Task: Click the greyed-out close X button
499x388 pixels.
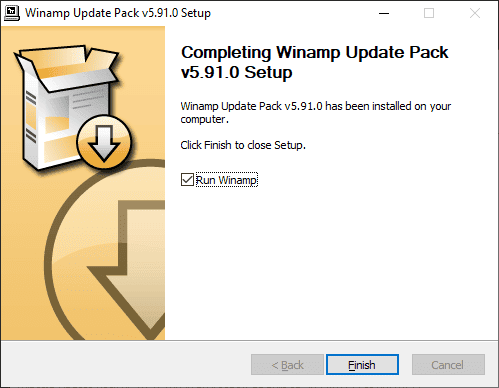Action: [475, 13]
